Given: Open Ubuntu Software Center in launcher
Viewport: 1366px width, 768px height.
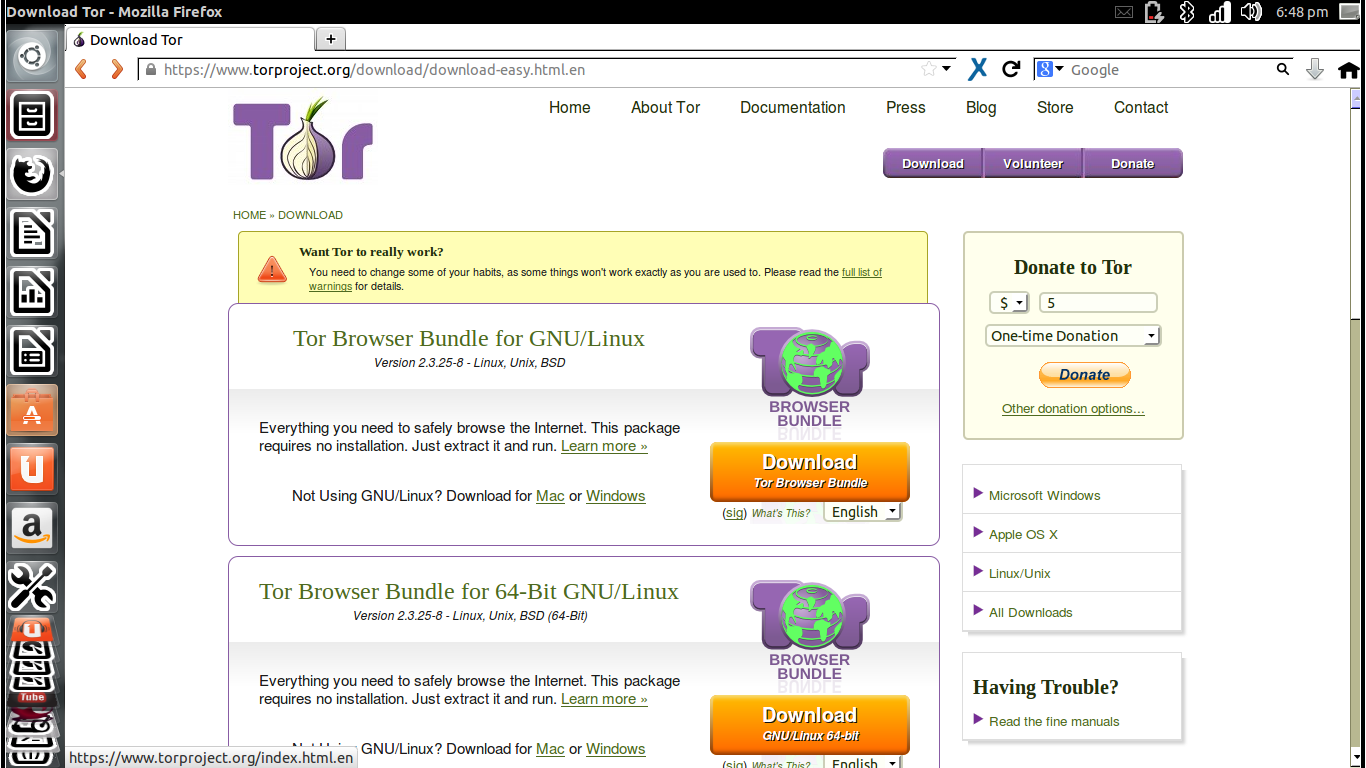Looking at the screenshot, I should click(x=32, y=411).
